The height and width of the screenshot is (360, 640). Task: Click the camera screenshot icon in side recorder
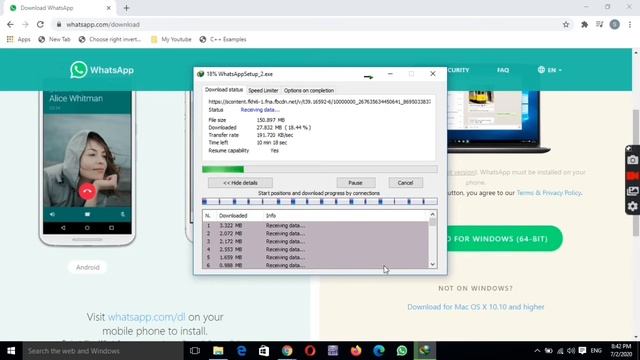point(633,160)
